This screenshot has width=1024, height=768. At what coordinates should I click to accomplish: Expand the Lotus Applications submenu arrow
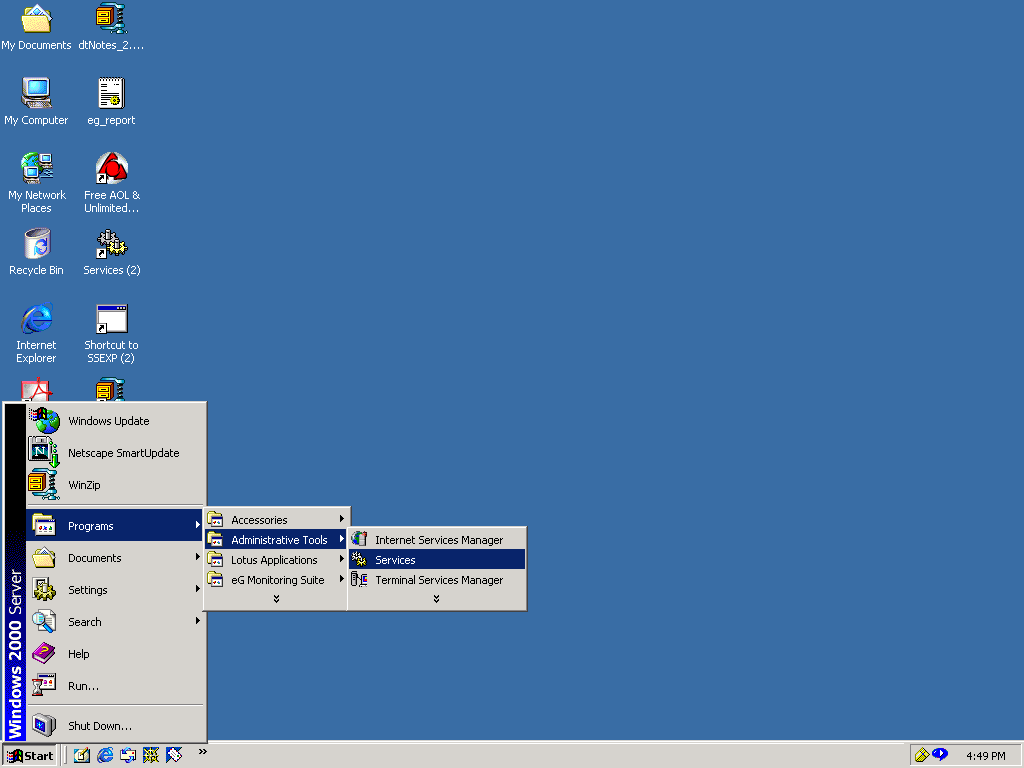tap(342, 559)
